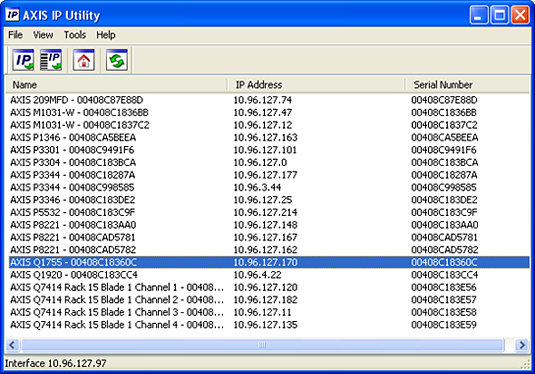
Task: Sort list by the Name column header
Action: point(116,85)
